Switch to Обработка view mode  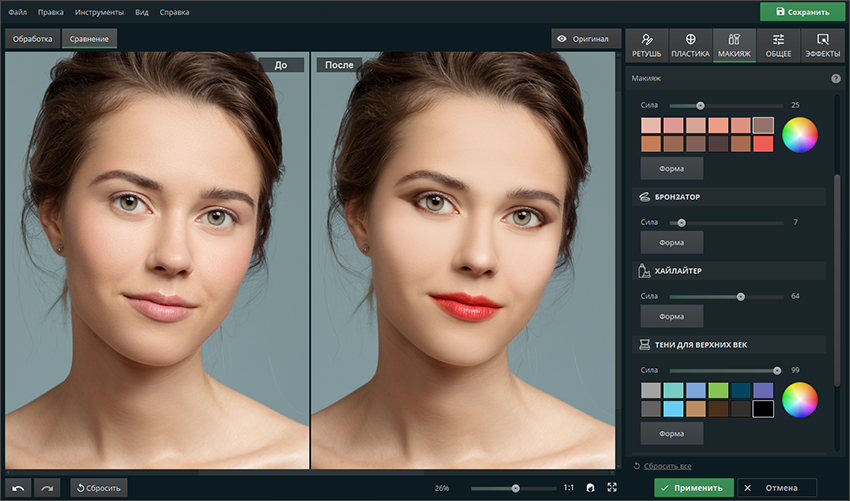pyautogui.click(x=33, y=39)
